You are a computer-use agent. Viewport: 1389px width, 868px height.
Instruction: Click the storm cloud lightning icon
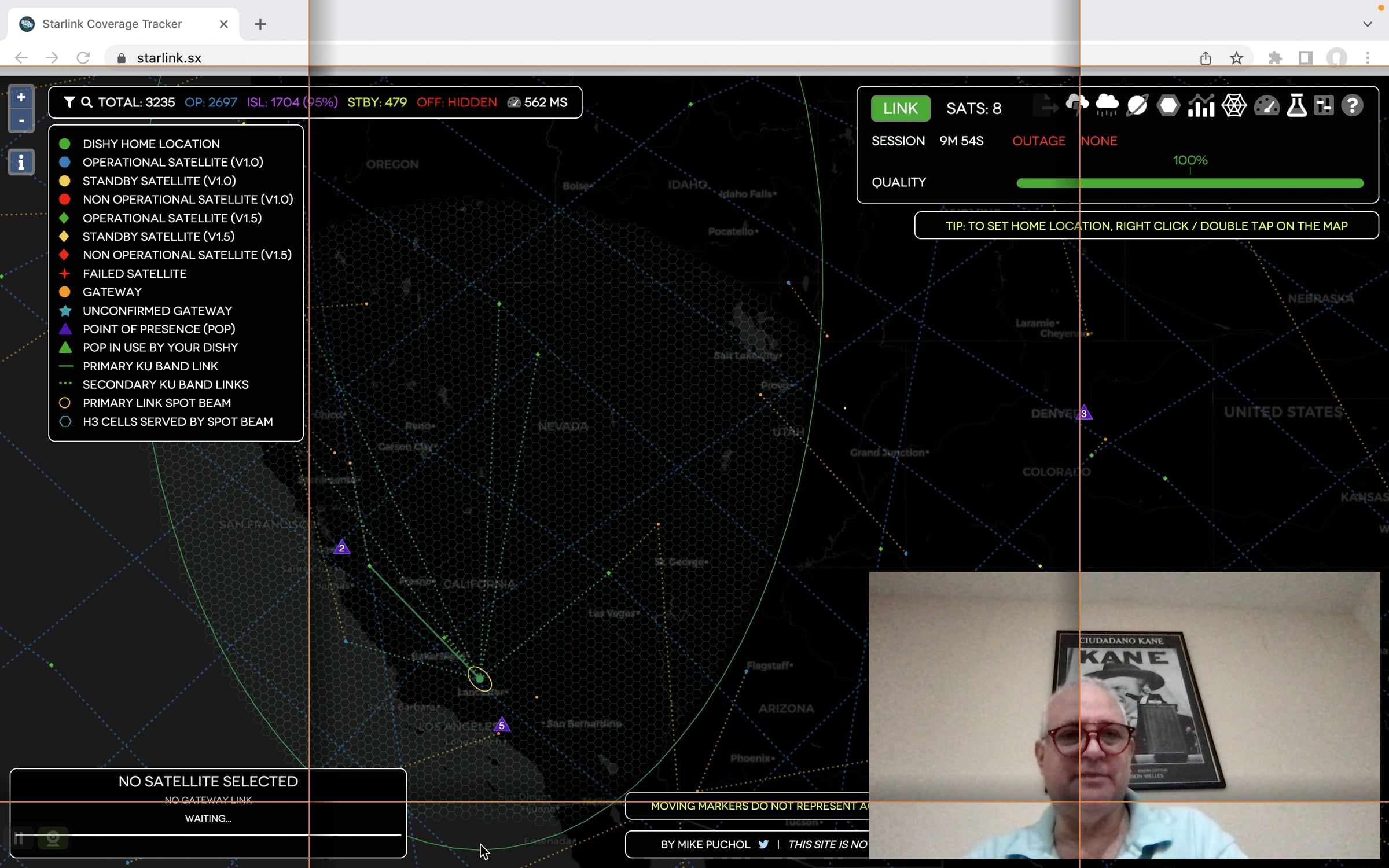point(1077,106)
